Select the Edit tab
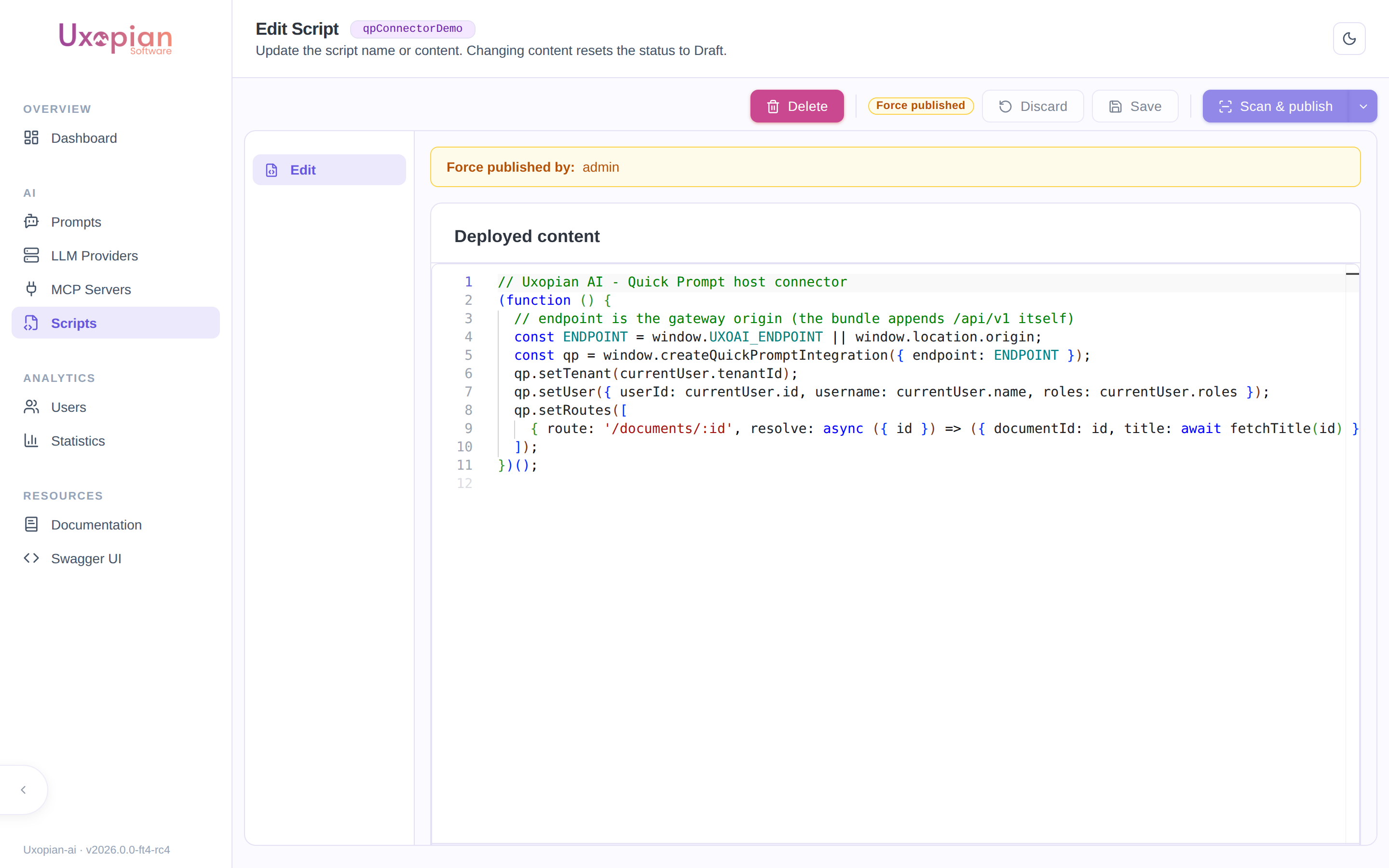 pyautogui.click(x=329, y=170)
